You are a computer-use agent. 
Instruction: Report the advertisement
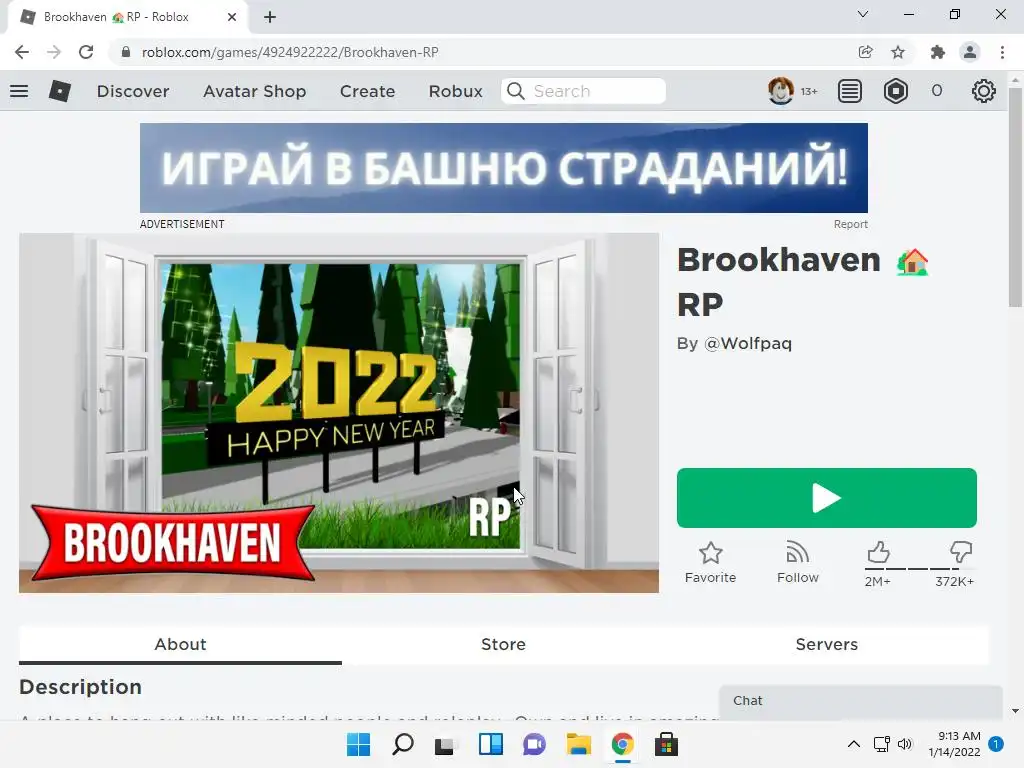[850, 224]
